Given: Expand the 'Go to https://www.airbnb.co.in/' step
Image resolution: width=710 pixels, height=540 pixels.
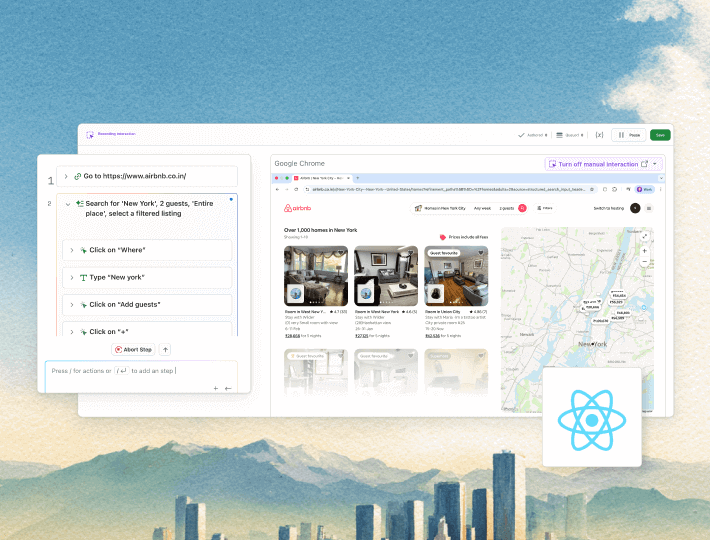Looking at the screenshot, I should pos(66,177).
